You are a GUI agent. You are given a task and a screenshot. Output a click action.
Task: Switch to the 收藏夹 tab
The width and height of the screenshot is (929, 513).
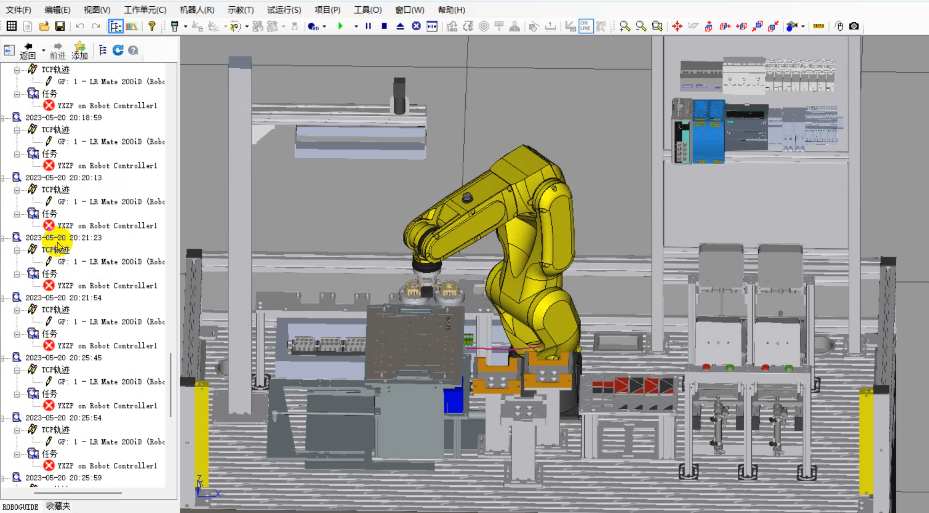[57, 506]
